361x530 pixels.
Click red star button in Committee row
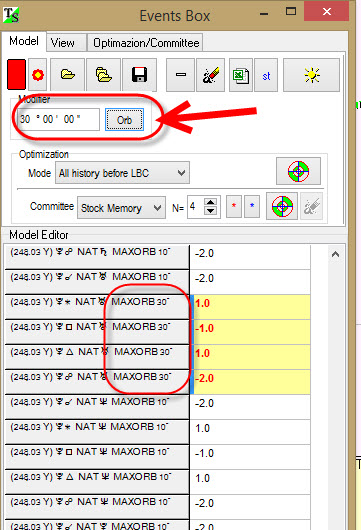tap(234, 206)
